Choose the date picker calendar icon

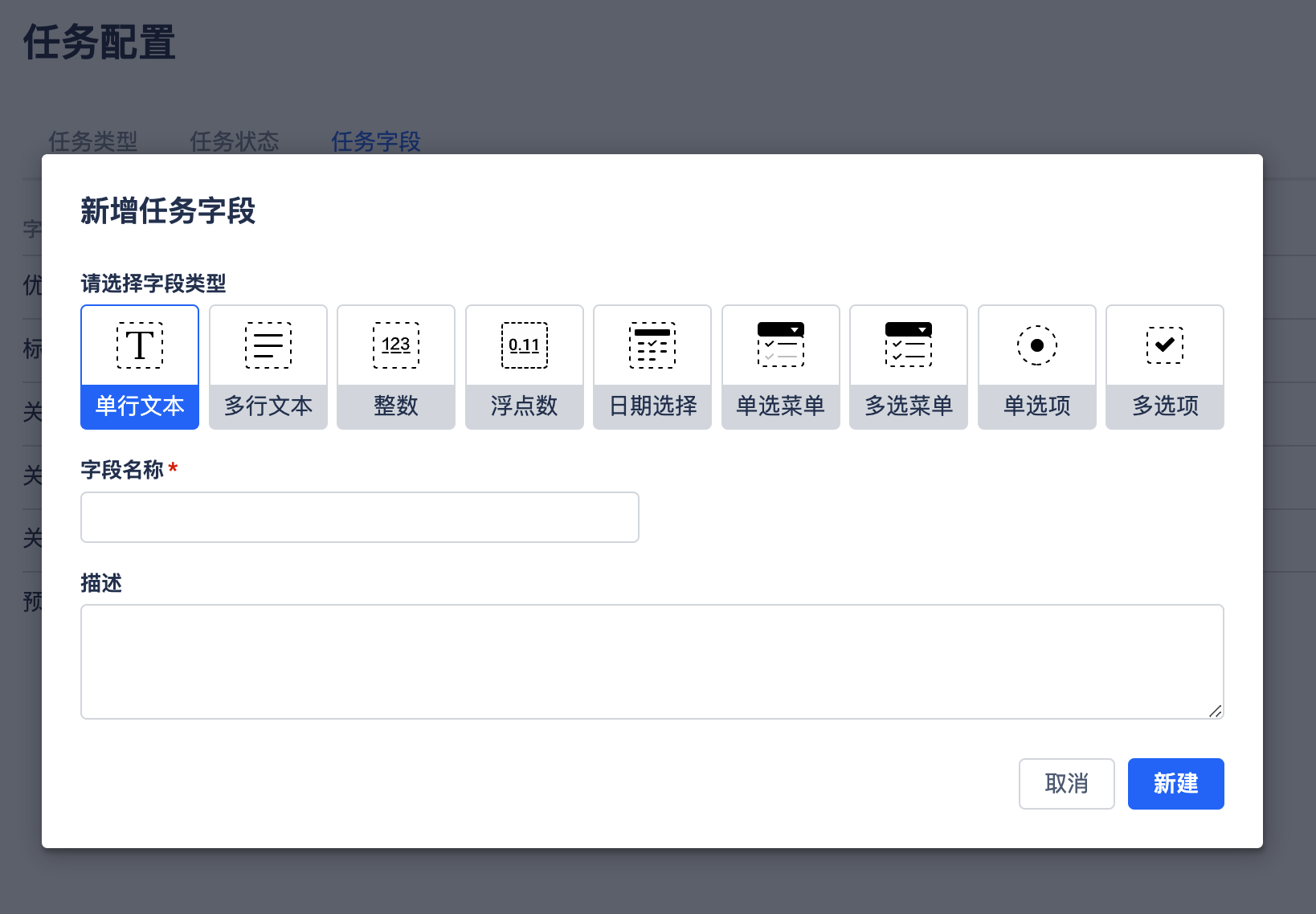point(652,345)
